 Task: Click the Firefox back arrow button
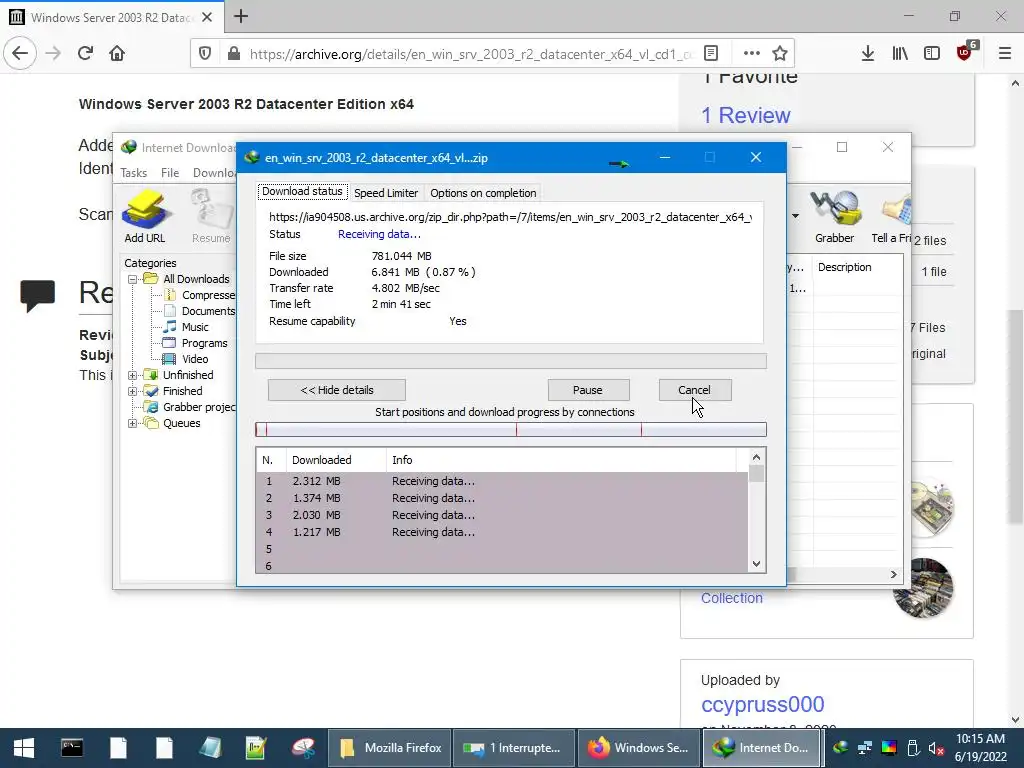(20, 54)
